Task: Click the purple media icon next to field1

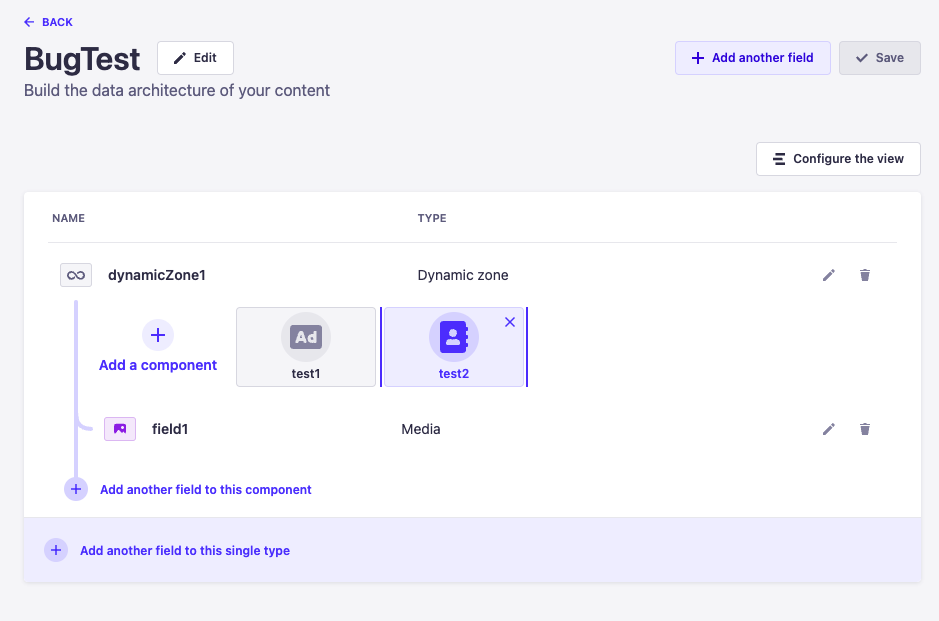Action: pos(120,429)
